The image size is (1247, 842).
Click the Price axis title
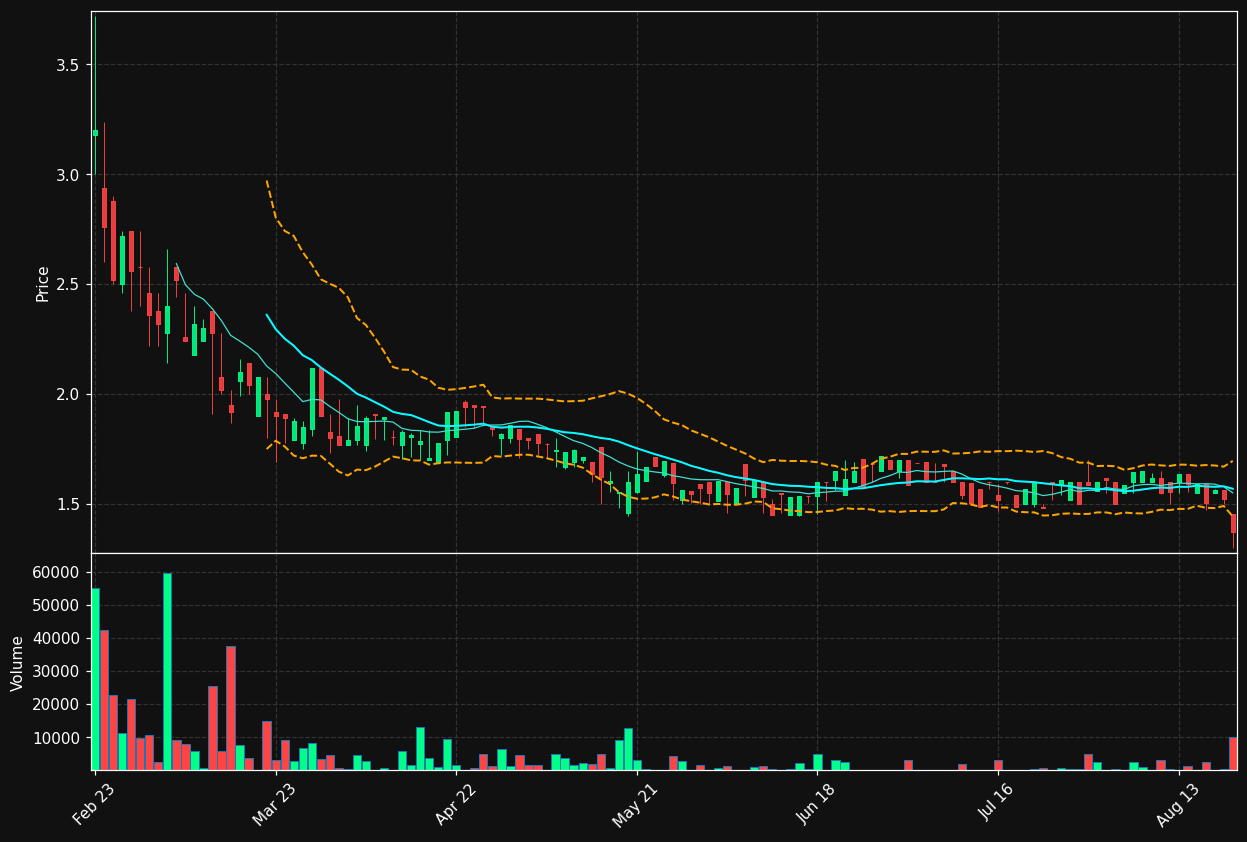click(43, 283)
